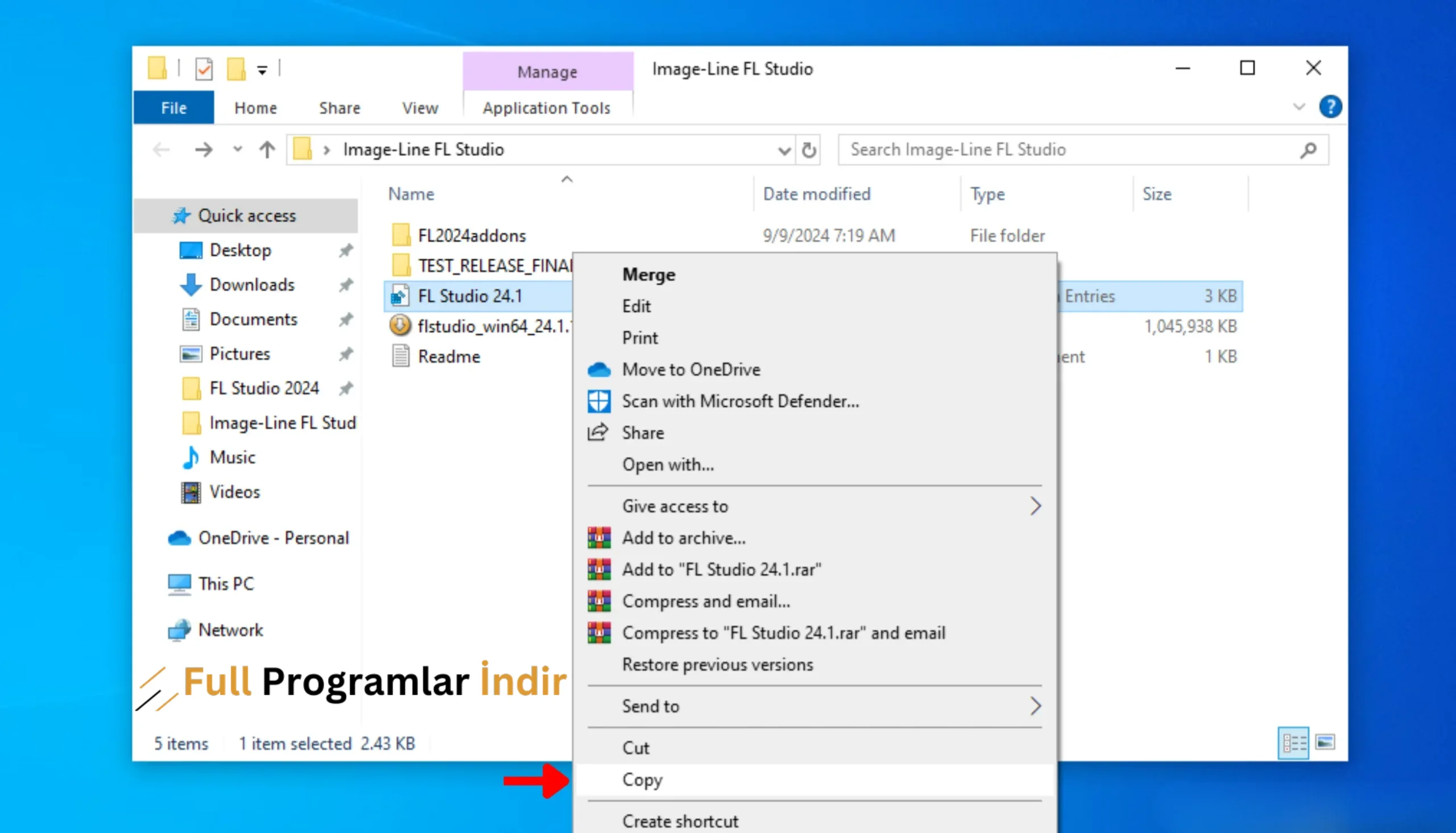Viewport: 1456px width, 833px height.
Task: Open FL Studio 2024 pinned folder
Action: point(264,388)
